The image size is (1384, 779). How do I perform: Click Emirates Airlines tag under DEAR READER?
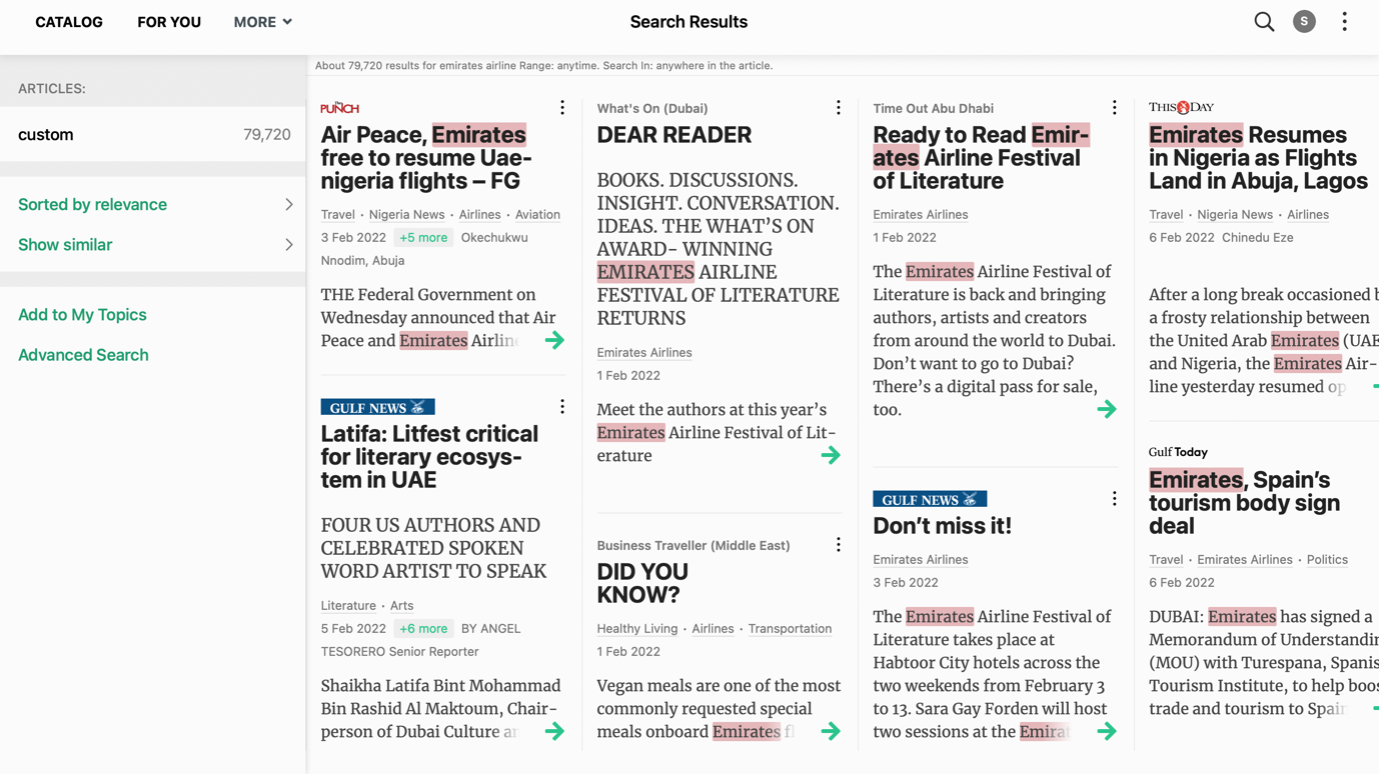coord(644,353)
